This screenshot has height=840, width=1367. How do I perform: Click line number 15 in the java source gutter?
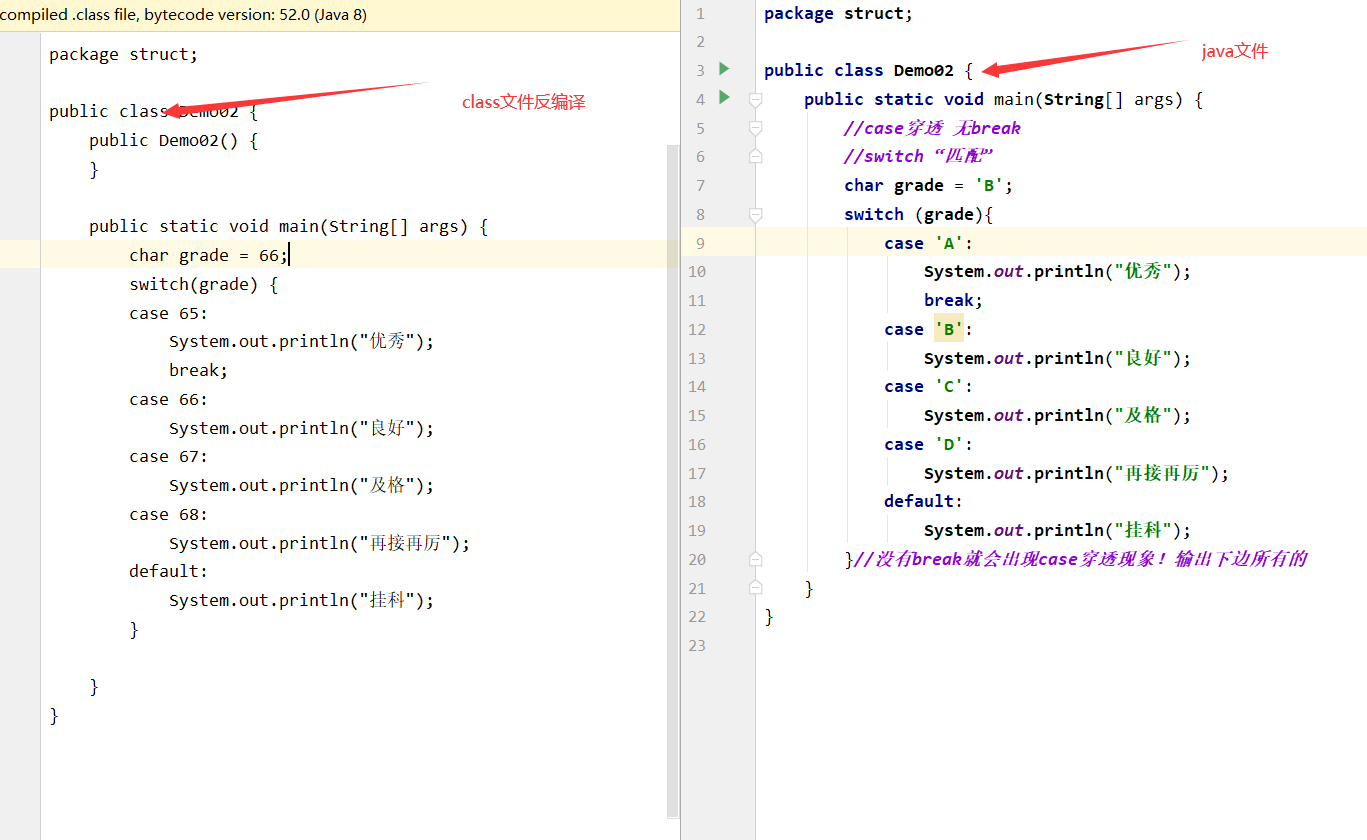pos(697,415)
